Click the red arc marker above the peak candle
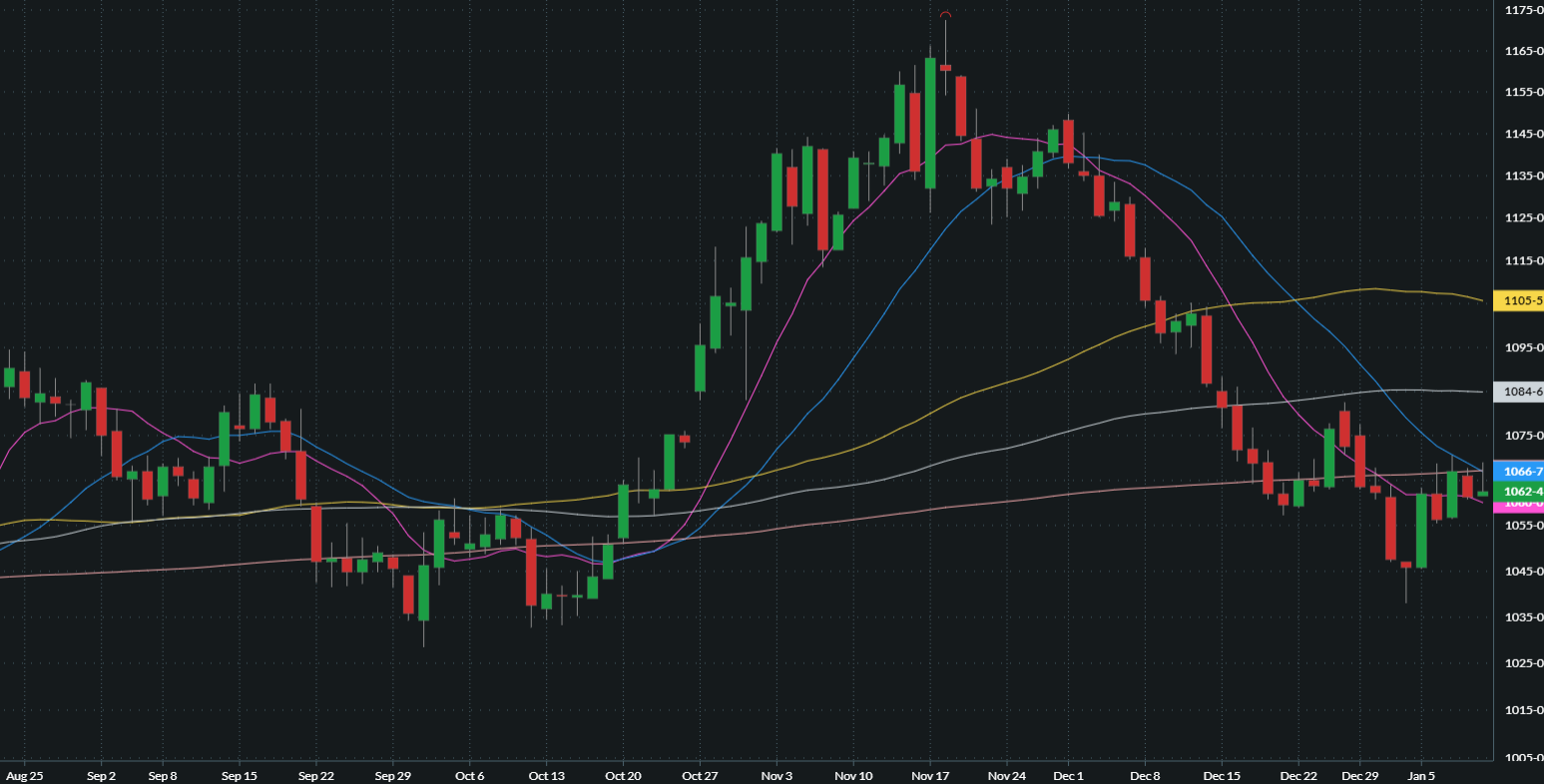 tap(945, 15)
